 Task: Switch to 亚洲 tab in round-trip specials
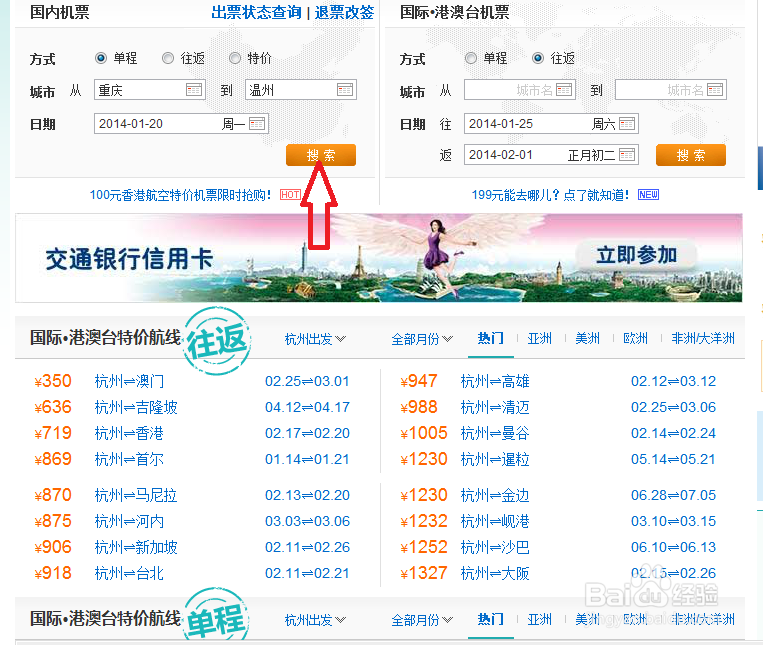tap(540, 338)
